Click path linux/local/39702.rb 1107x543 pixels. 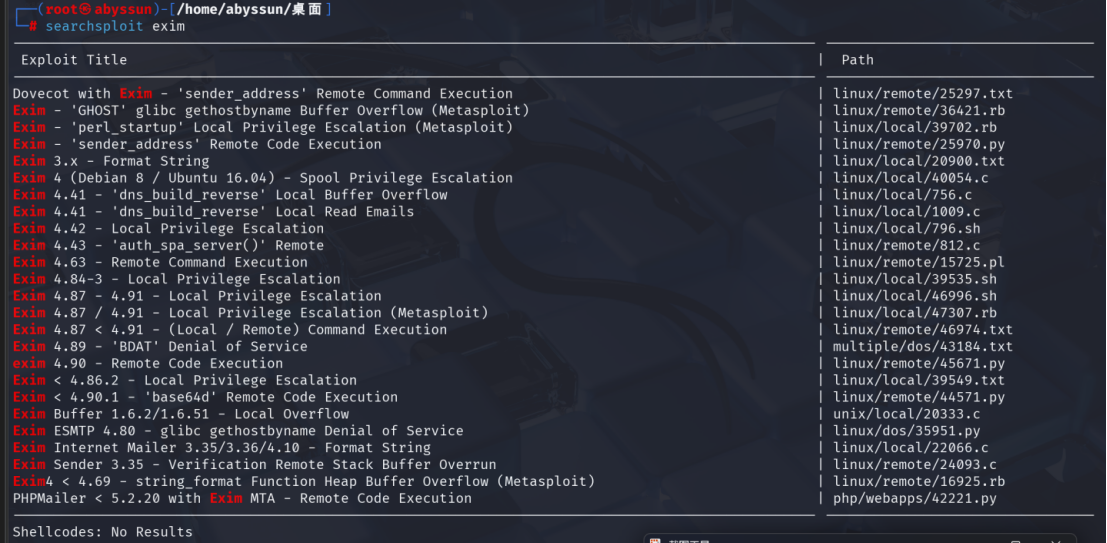click(915, 128)
